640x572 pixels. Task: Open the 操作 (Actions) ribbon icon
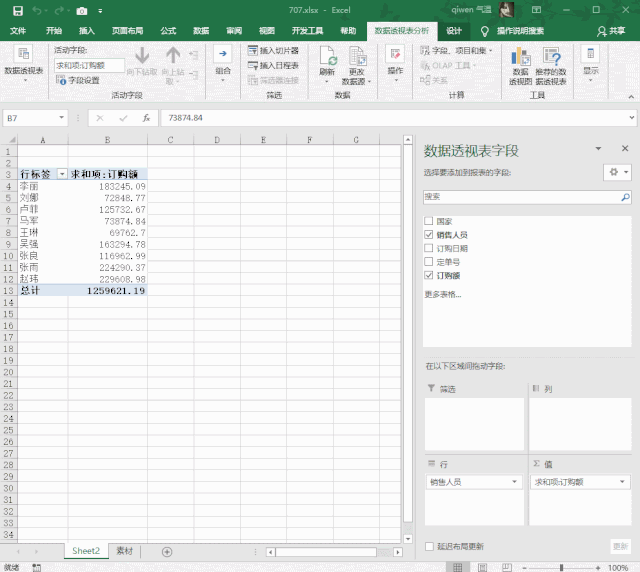(x=395, y=54)
